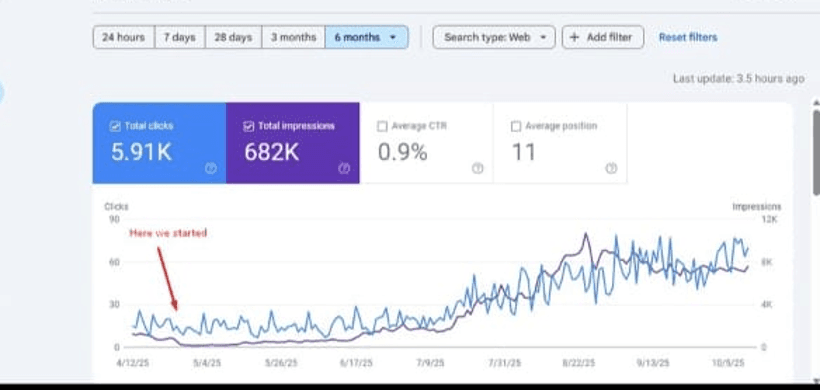Click the 12K impressions axis label
This screenshot has height=390, width=820.
pyautogui.click(x=769, y=220)
